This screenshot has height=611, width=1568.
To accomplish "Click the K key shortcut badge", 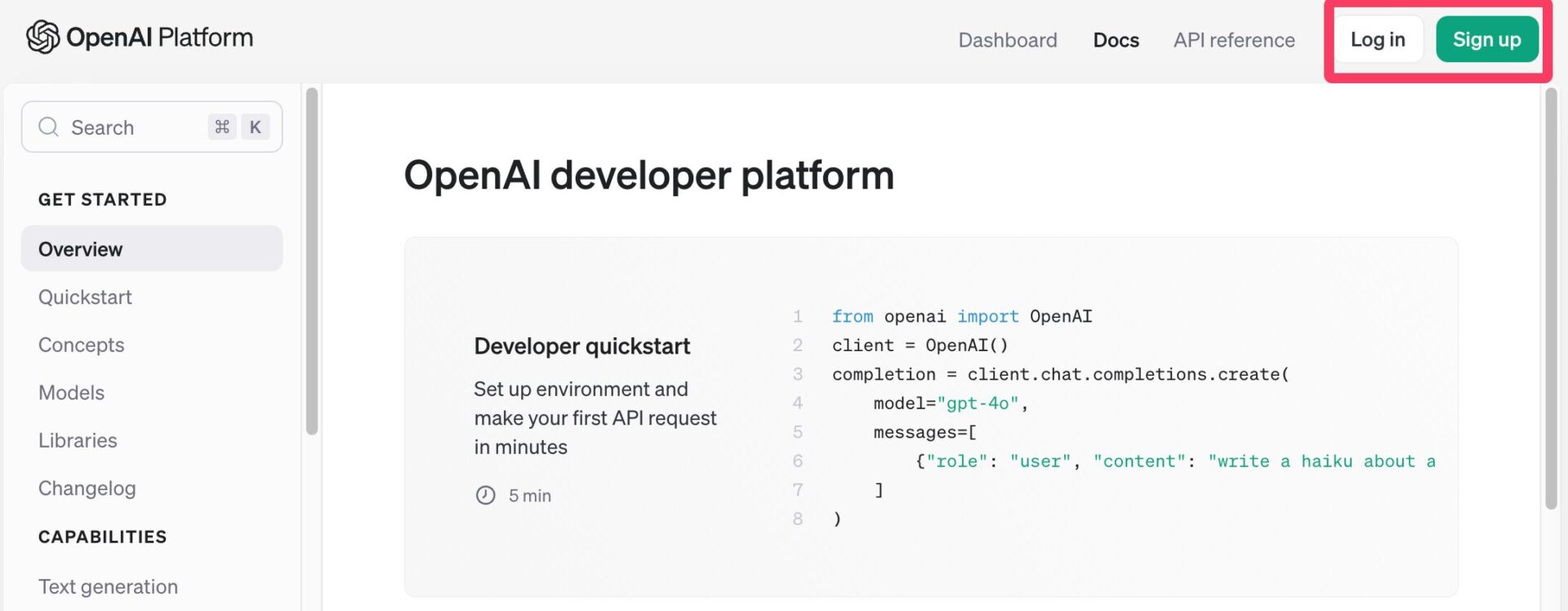I will tap(255, 127).
